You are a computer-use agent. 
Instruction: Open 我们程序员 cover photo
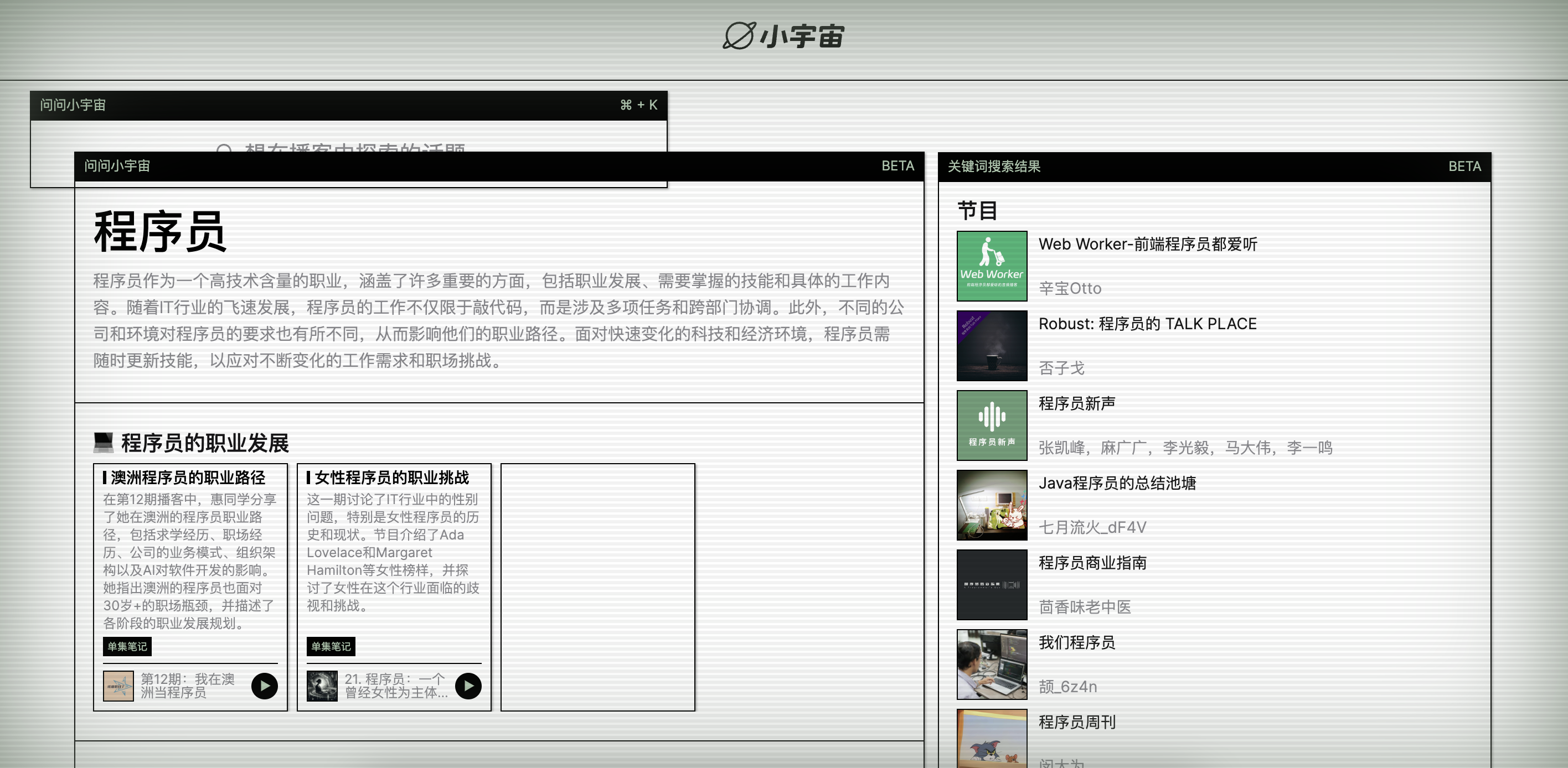click(x=992, y=664)
